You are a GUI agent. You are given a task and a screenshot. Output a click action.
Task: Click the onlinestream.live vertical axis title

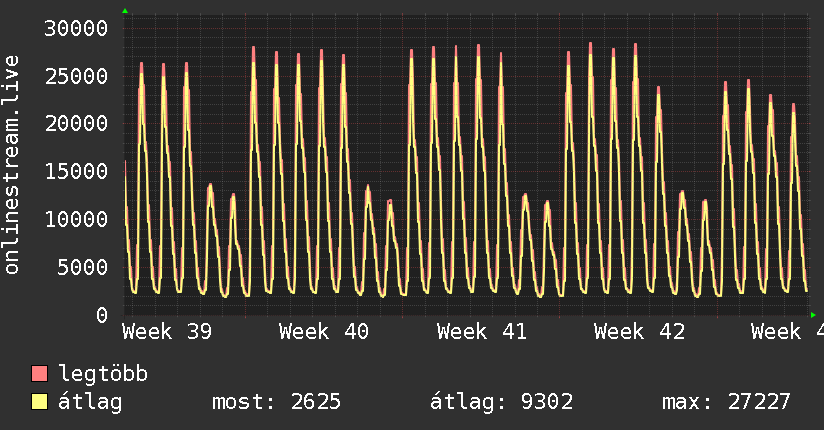point(11,165)
